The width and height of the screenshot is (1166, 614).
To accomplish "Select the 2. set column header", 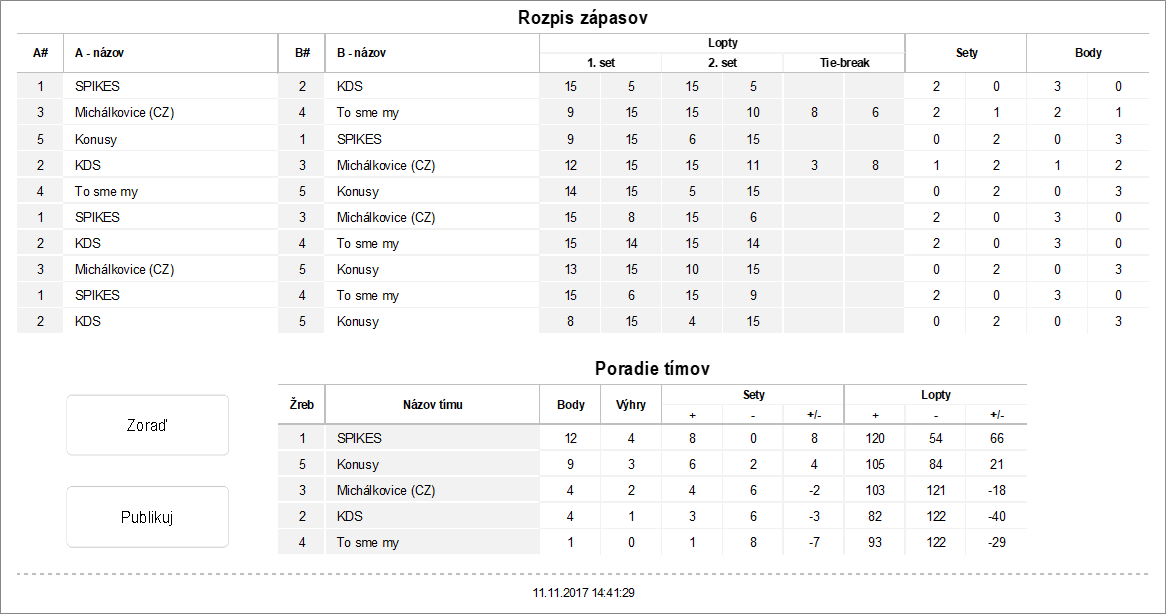I will coord(721,62).
